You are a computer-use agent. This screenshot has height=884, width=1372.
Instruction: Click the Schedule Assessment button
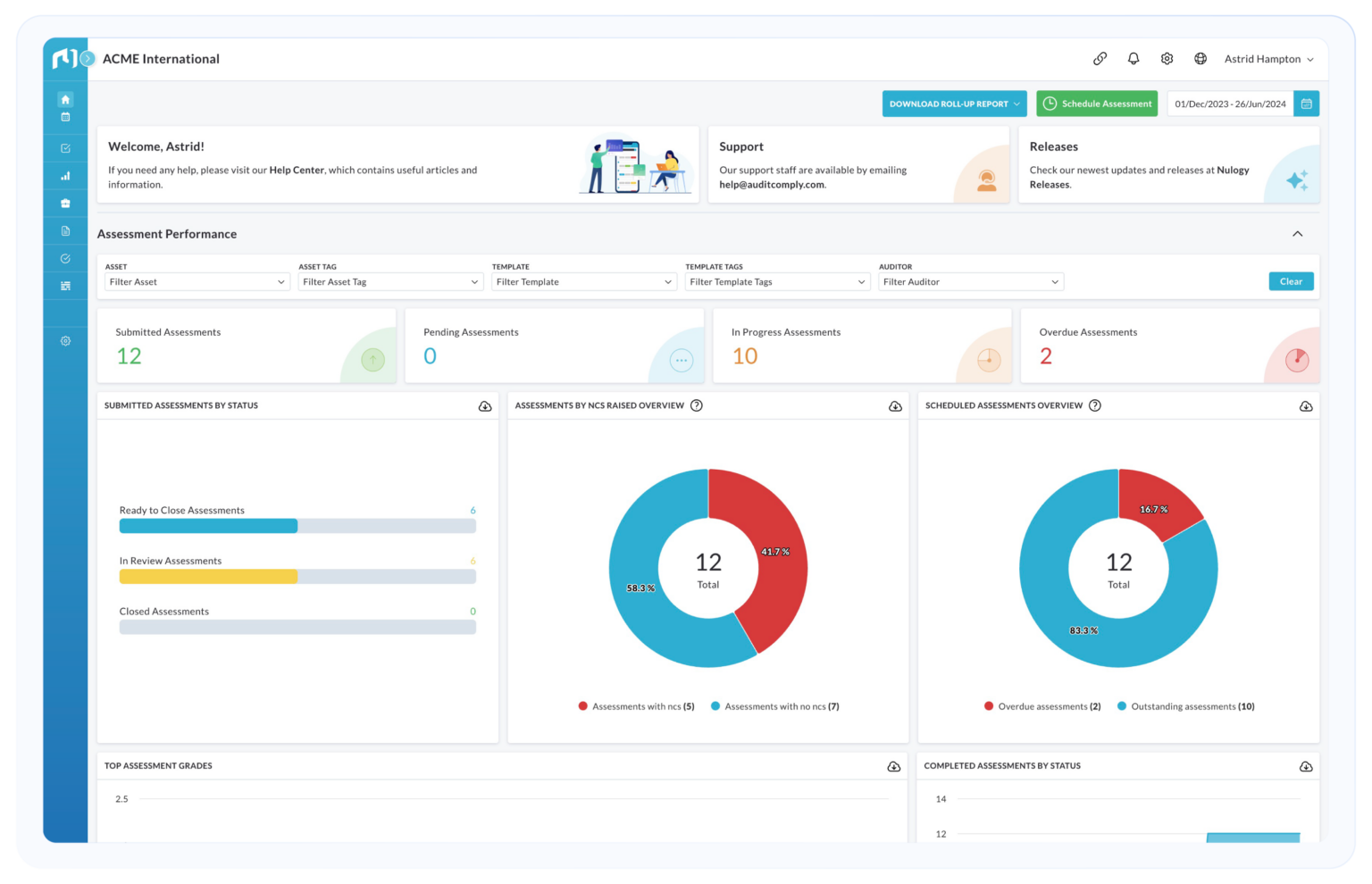coord(1097,104)
